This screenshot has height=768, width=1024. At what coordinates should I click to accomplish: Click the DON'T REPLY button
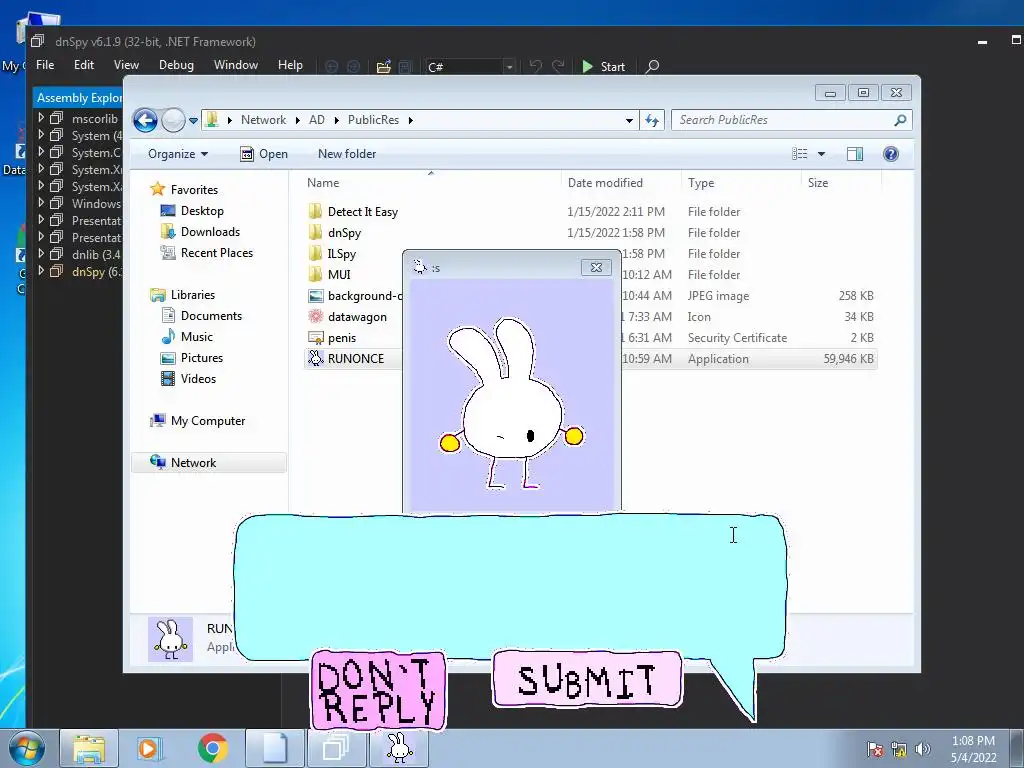[x=378, y=690]
